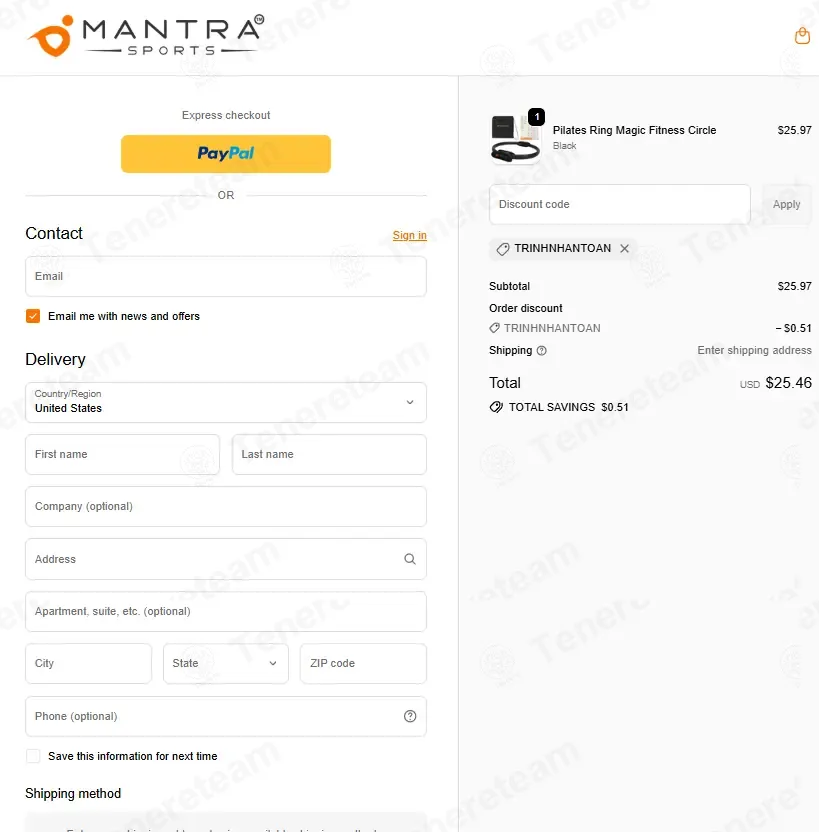The height and width of the screenshot is (832, 819).
Task: Uncheck Email me with news and offers
Action: pos(33,316)
